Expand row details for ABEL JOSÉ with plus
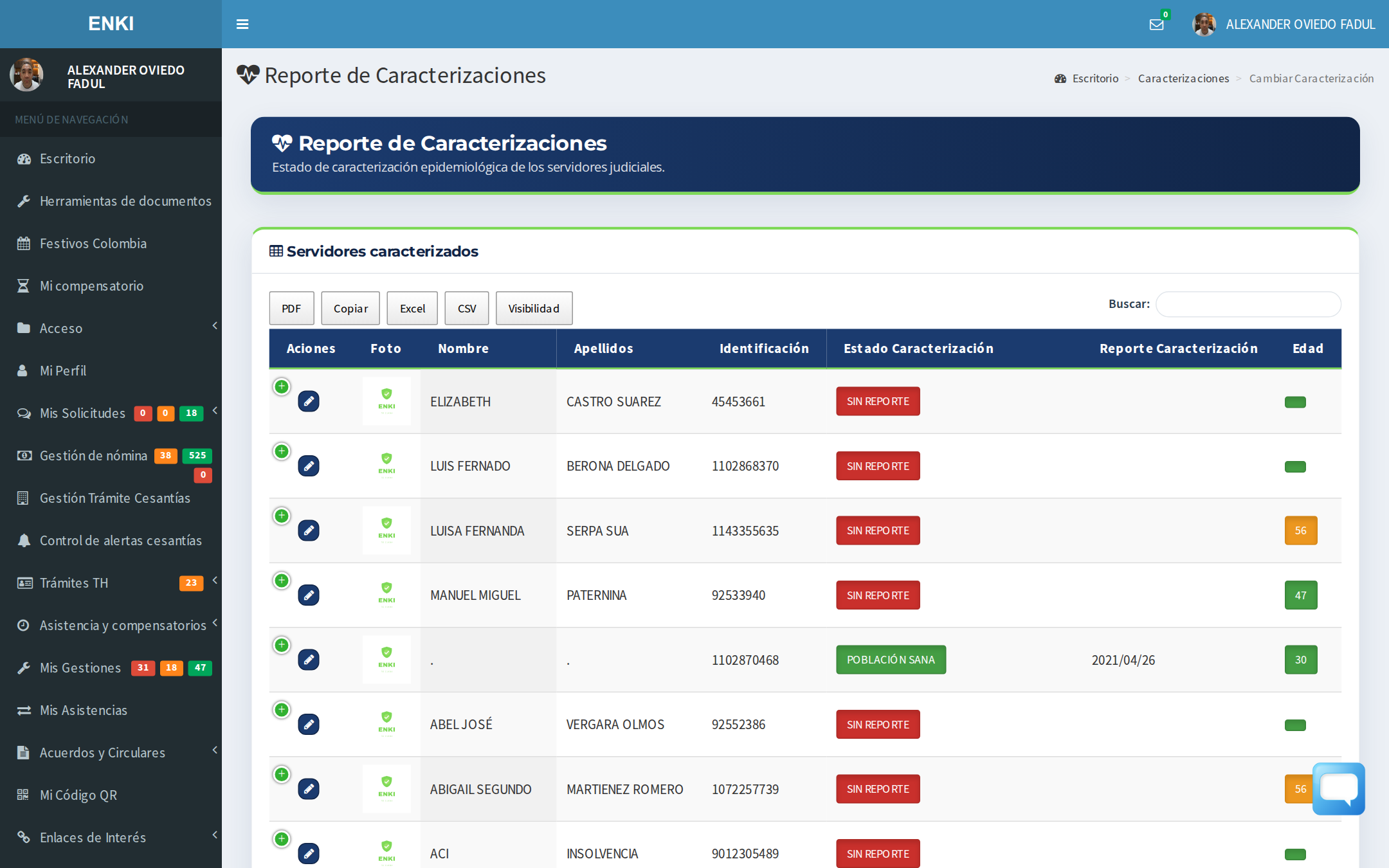 (x=282, y=710)
